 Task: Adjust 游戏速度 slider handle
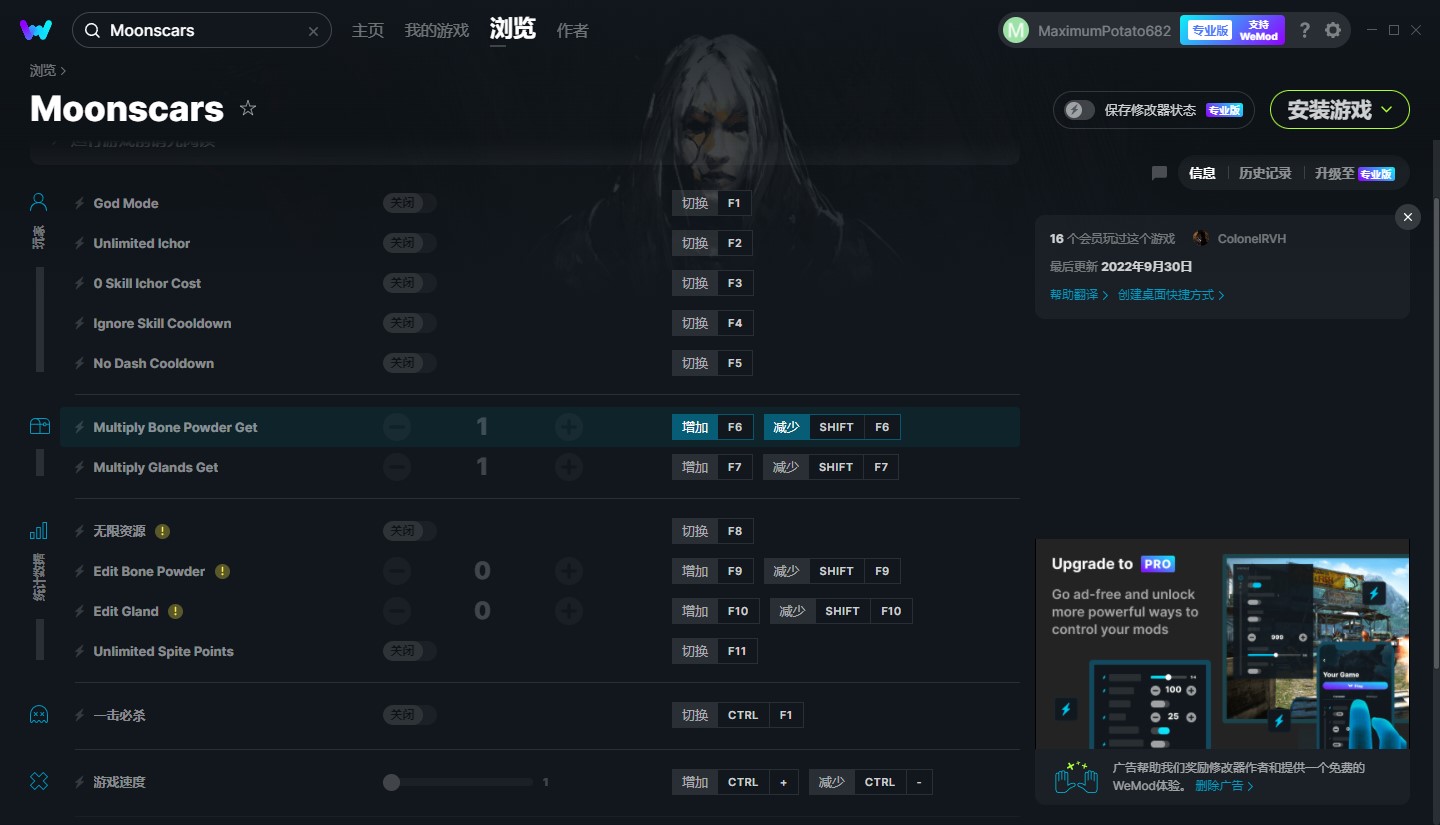click(x=392, y=782)
